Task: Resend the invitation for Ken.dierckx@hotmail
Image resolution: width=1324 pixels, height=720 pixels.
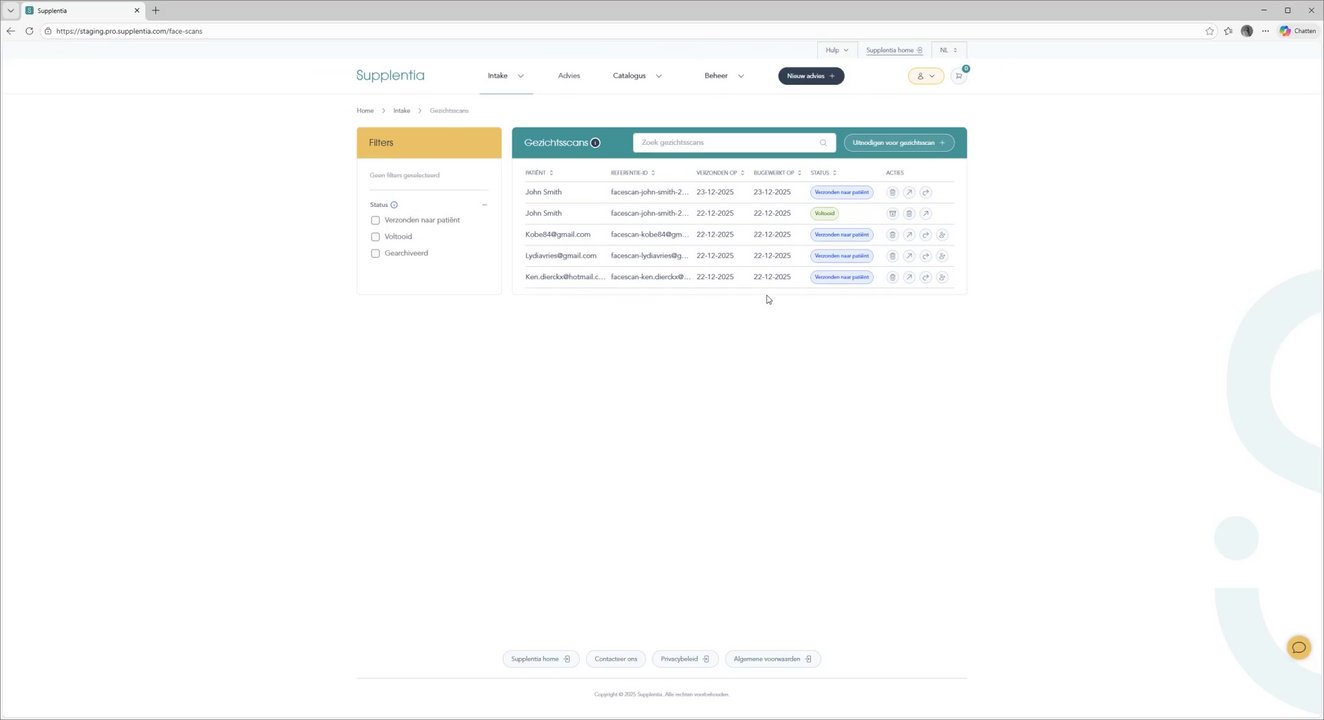Action: [926, 277]
